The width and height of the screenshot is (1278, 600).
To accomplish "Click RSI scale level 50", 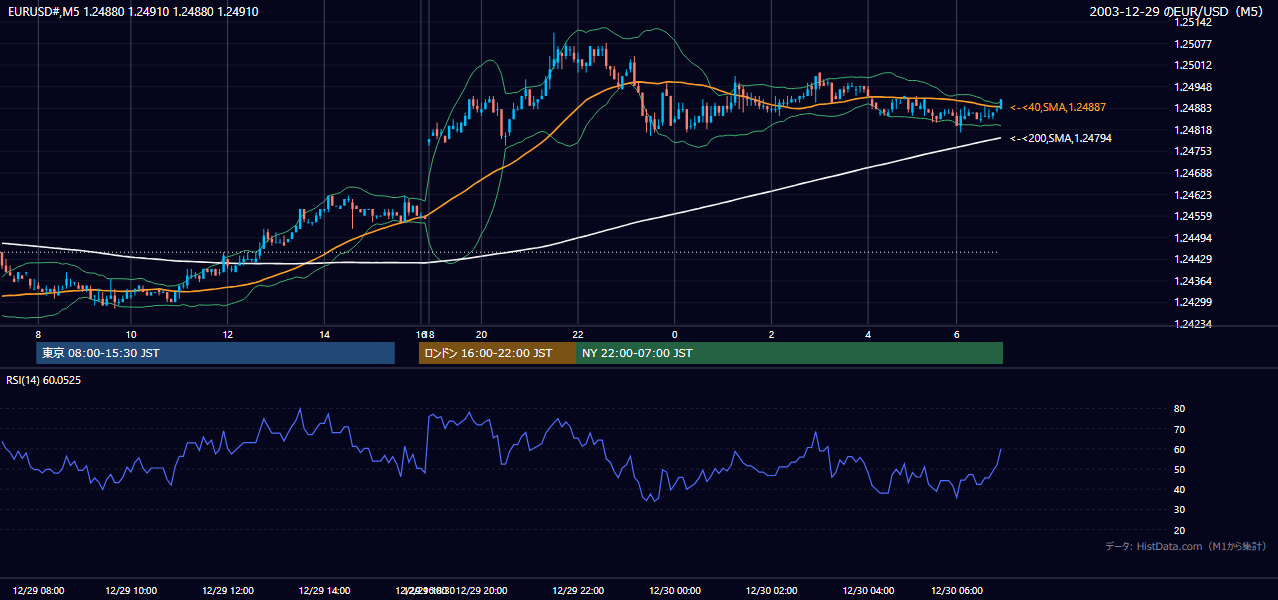I will tap(1179, 469).
